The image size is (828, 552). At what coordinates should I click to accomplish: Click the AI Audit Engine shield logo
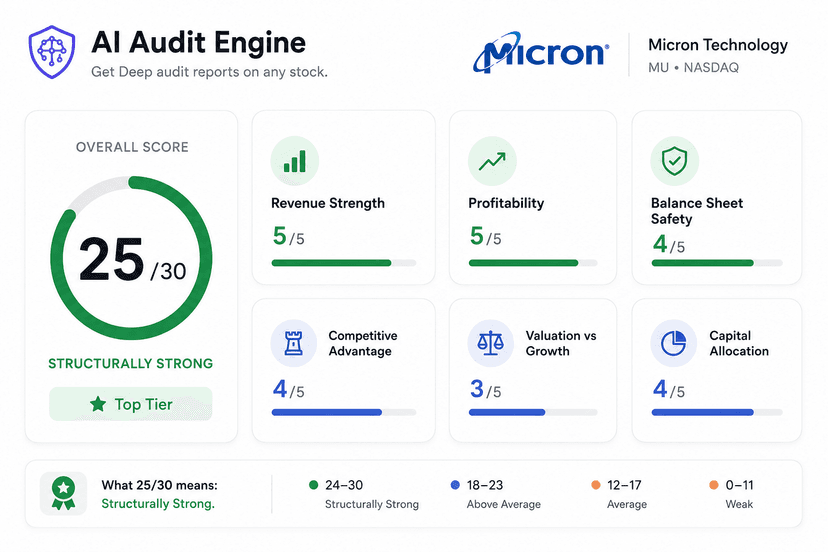(x=52, y=52)
